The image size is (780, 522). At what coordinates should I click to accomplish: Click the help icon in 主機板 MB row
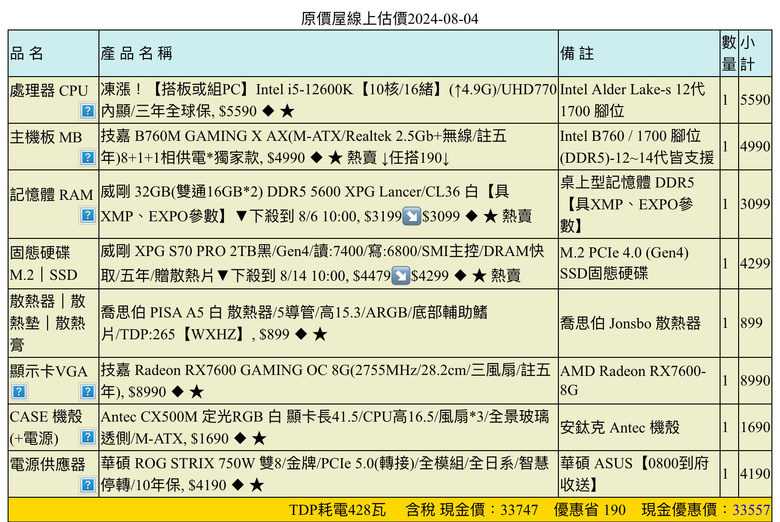point(88,158)
